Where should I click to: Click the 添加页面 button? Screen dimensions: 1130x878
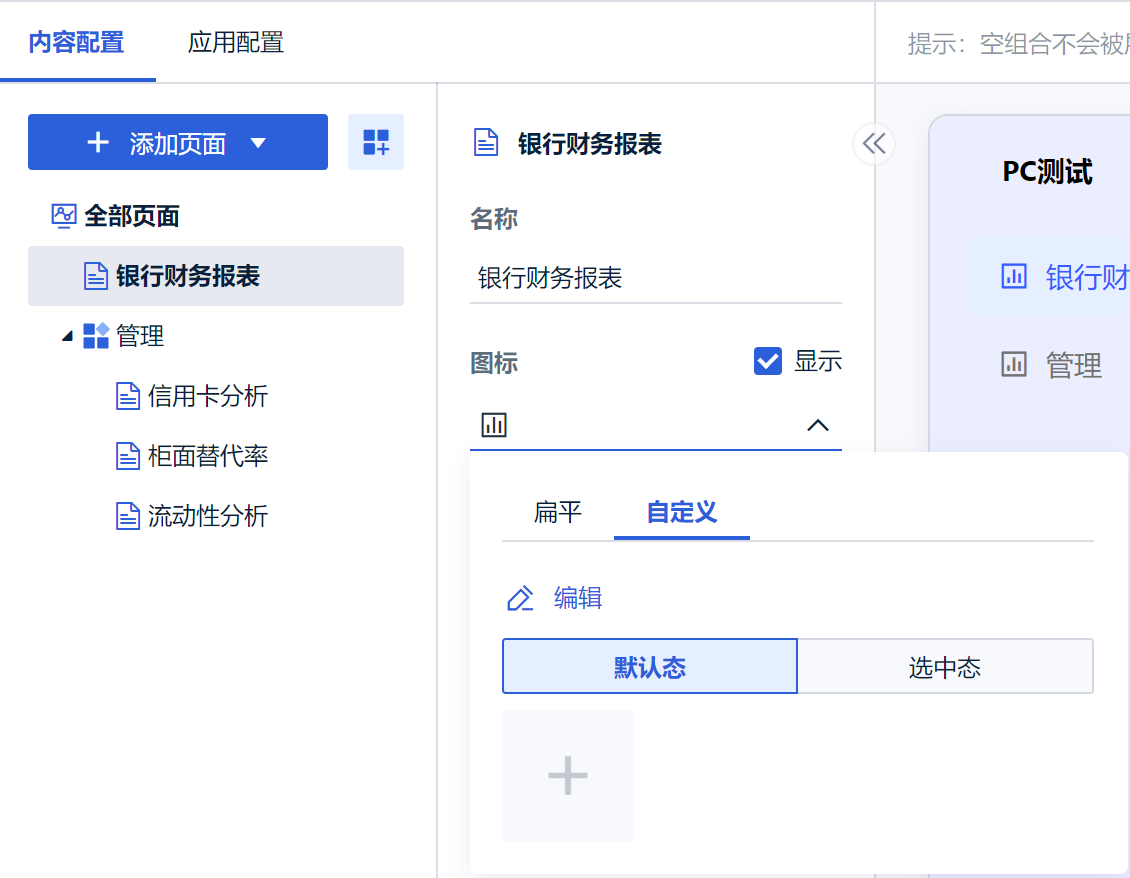[x=160, y=143]
